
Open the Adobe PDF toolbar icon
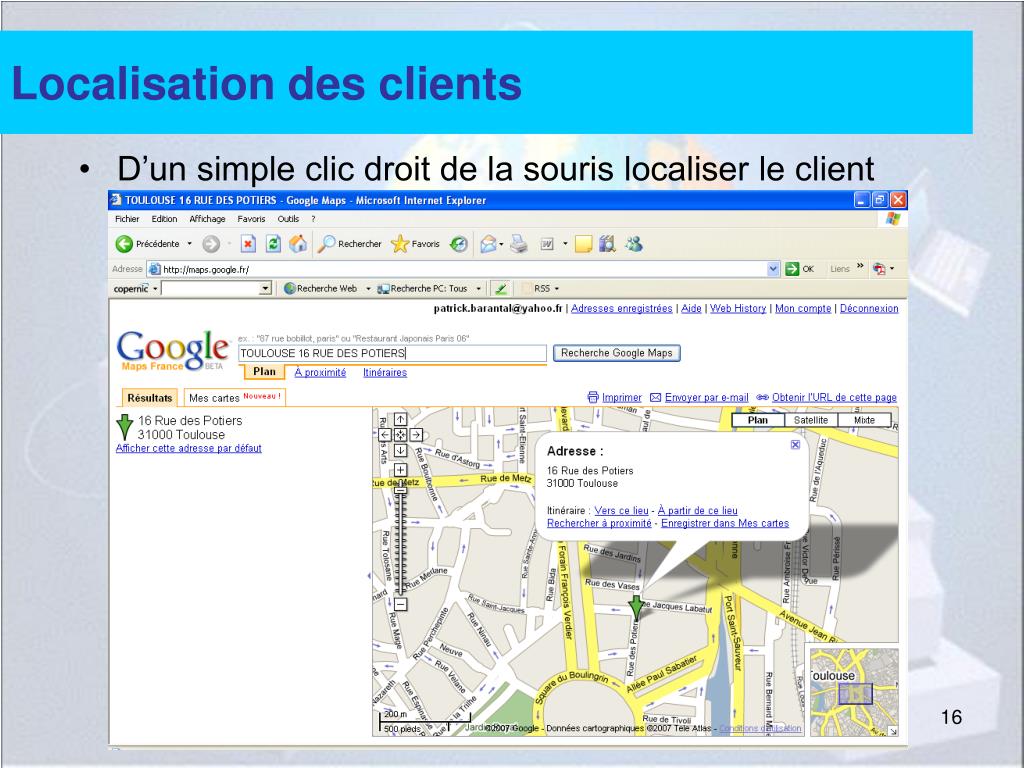[880, 269]
